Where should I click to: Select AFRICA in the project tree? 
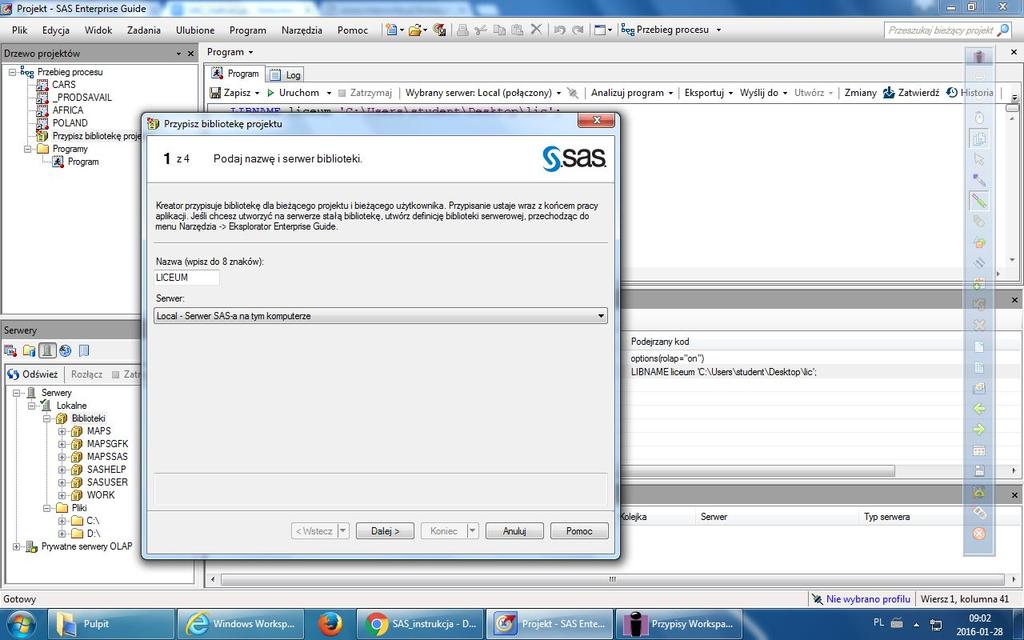[x=68, y=110]
